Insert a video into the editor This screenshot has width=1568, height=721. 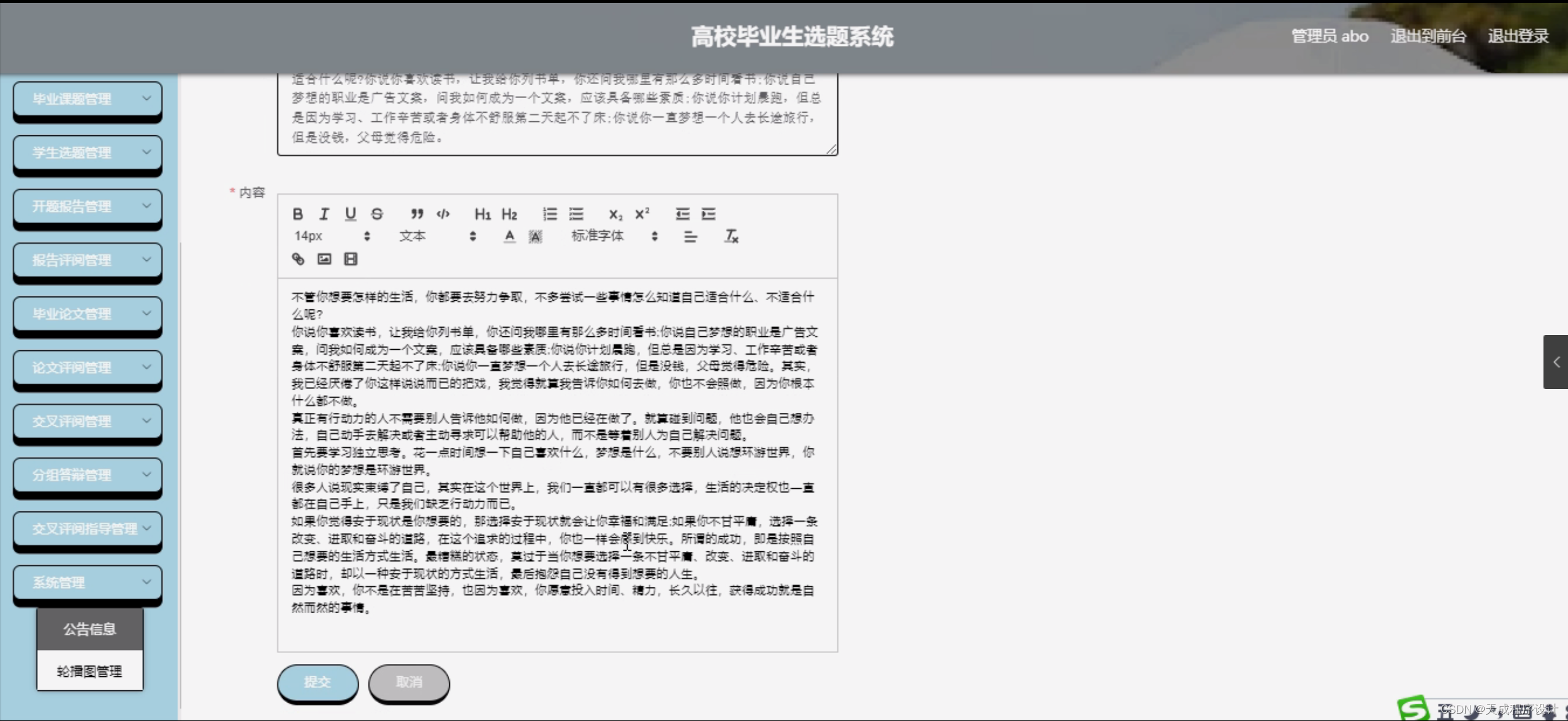pos(351,259)
